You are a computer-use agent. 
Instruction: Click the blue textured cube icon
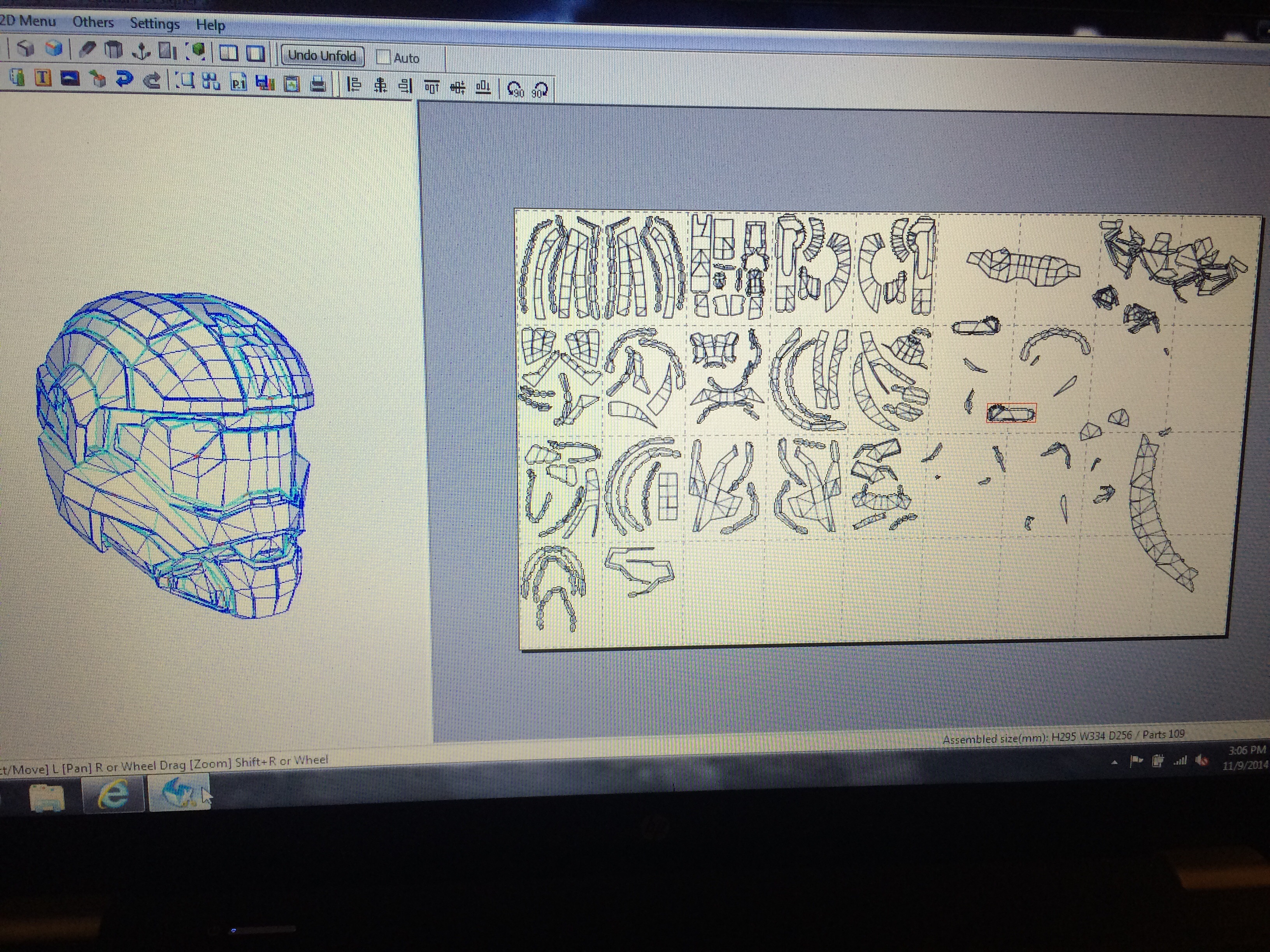(x=53, y=48)
